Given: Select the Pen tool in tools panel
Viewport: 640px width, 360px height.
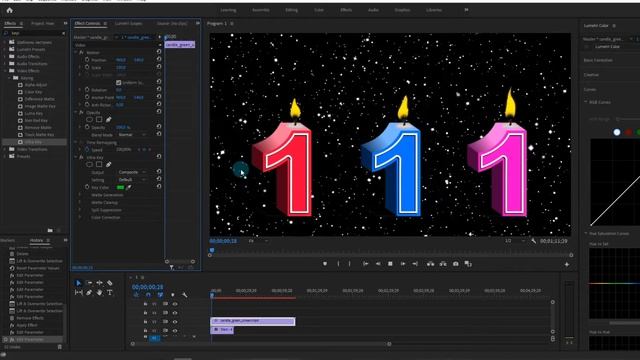Looking at the screenshot, I should pyautogui.click(x=89, y=293).
